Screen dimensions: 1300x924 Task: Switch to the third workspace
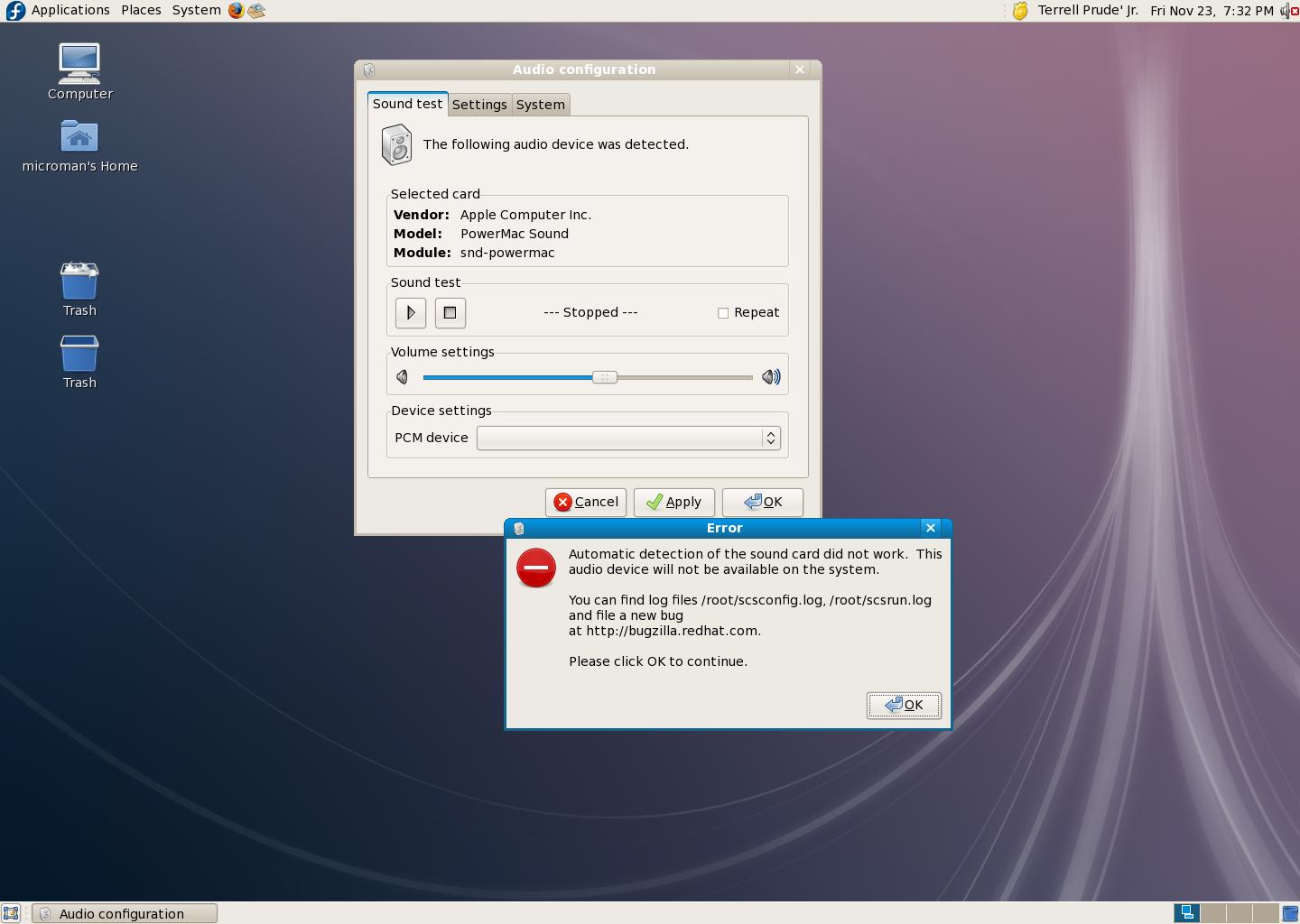[1239, 913]
